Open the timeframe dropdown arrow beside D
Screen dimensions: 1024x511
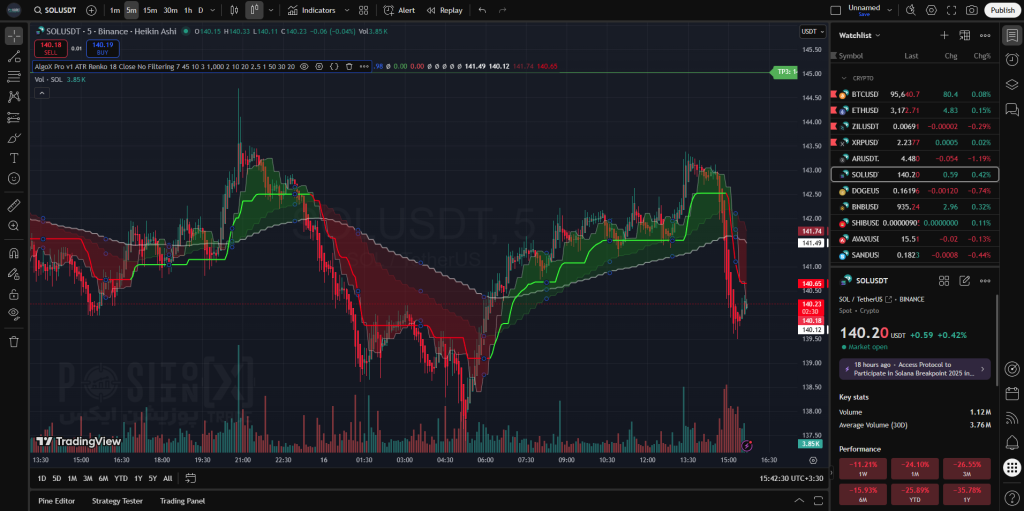click(213, 10)
